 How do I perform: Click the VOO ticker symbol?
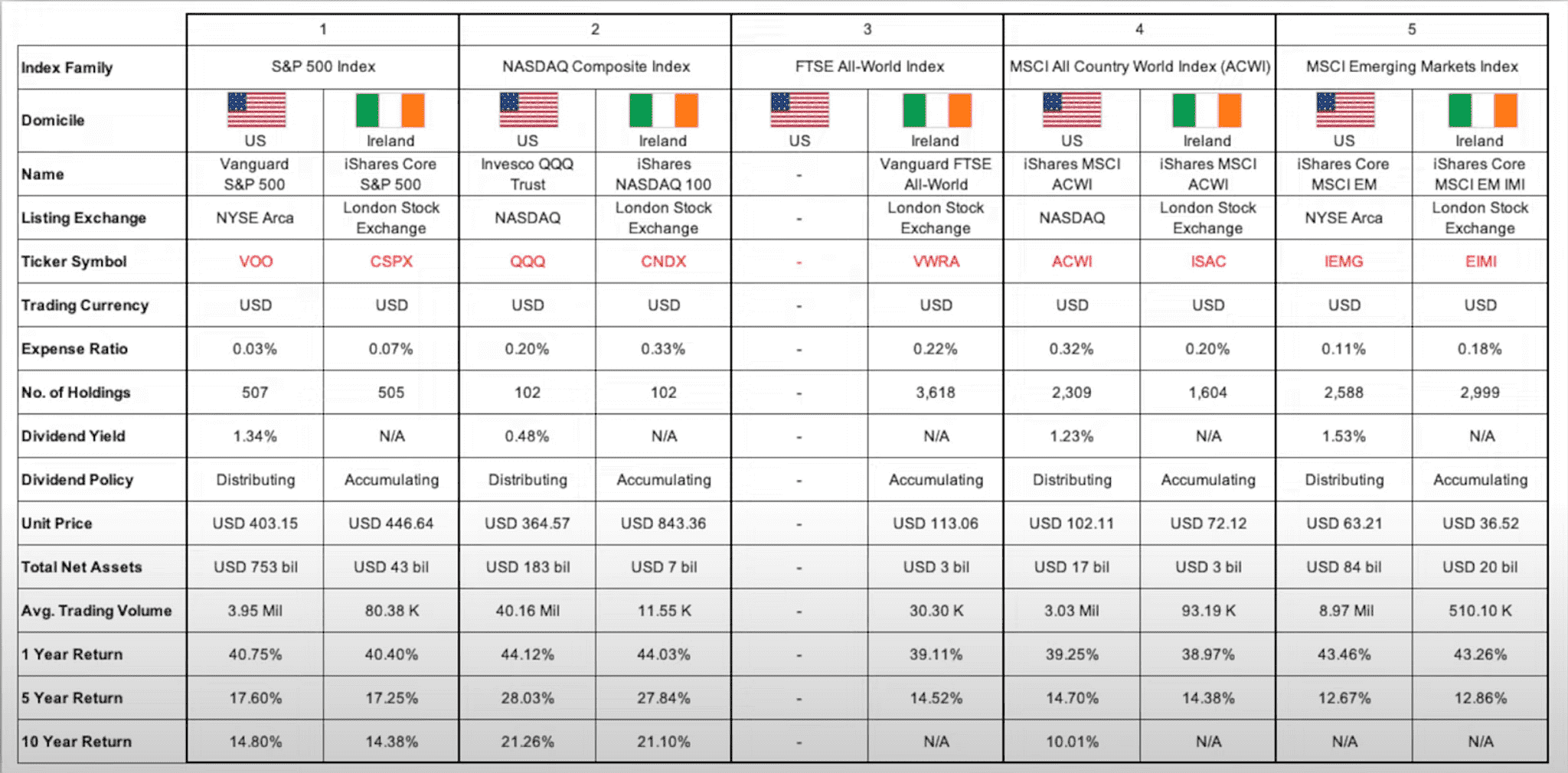point(256,262)
